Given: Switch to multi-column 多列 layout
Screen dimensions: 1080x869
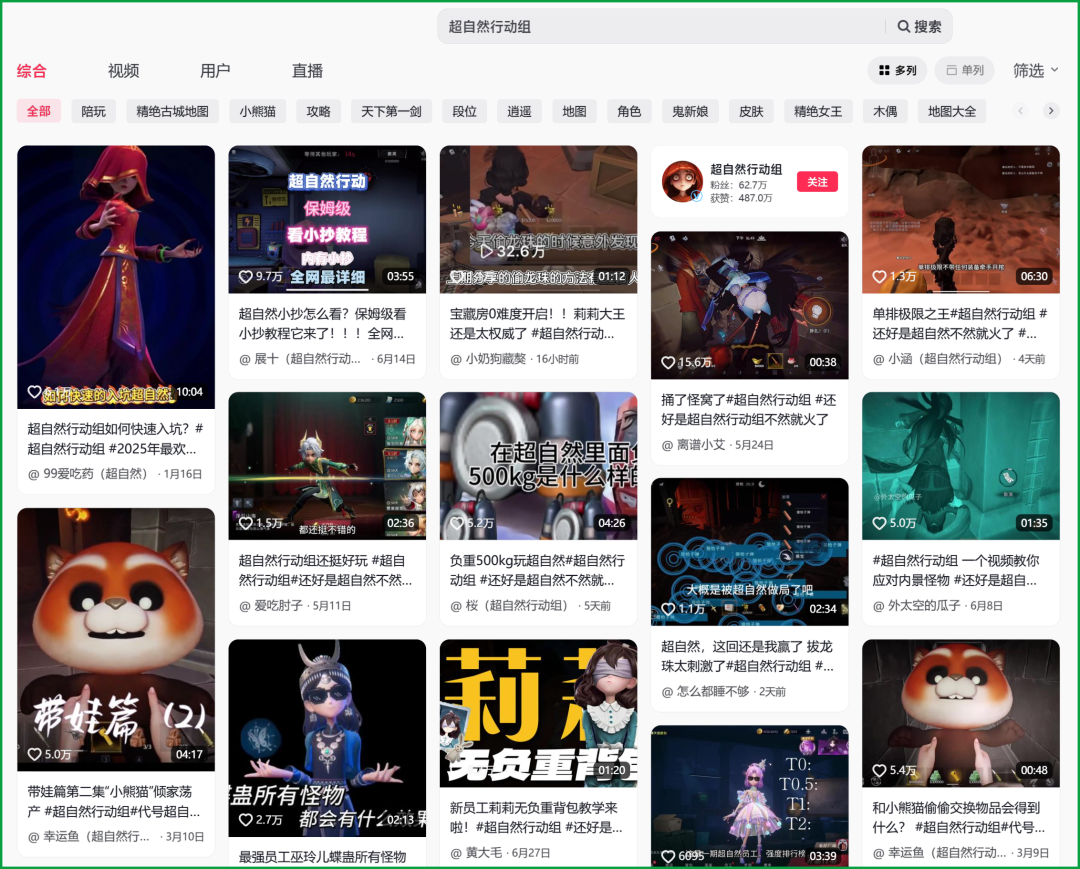Looking at the screenshot, I should pos(897,70).
